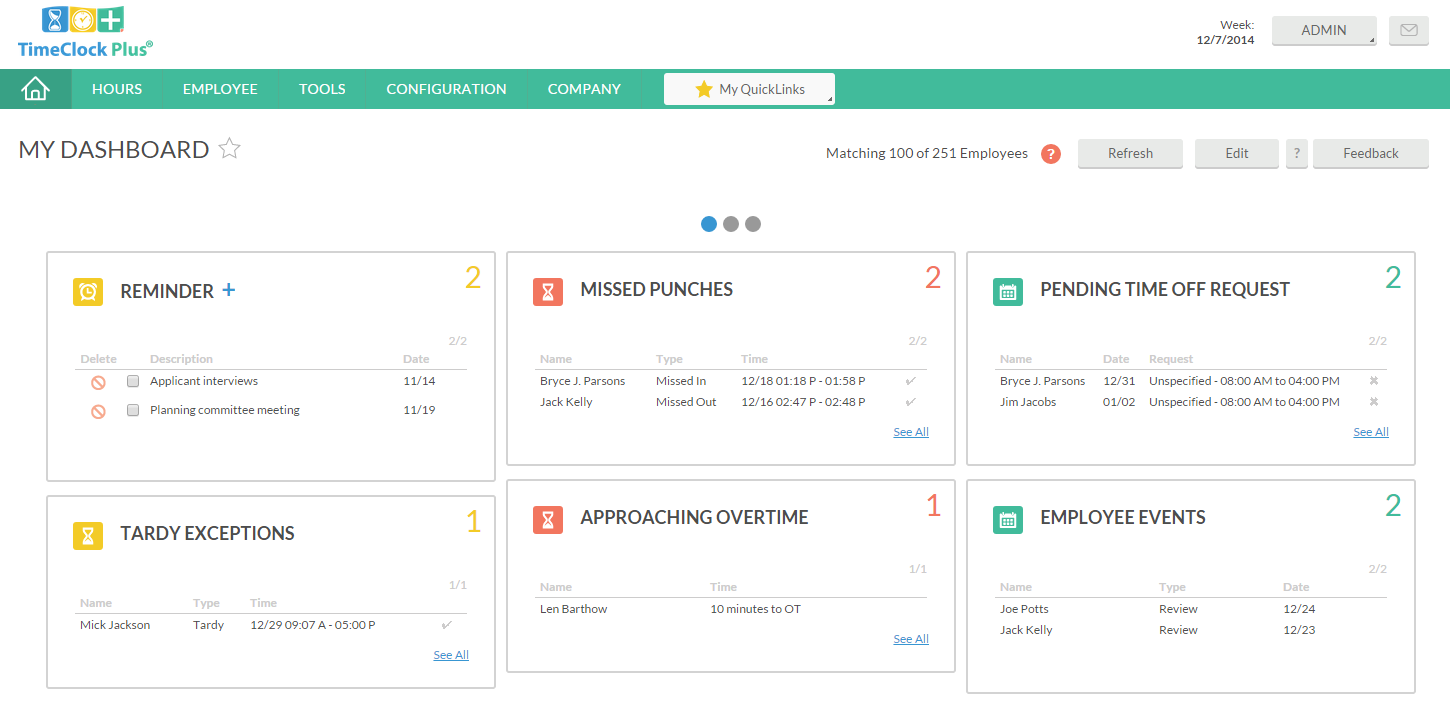Open the mail envelope icon
Image resolution: width=1450 pixels, height=707 pixels.
(1408, 30)
